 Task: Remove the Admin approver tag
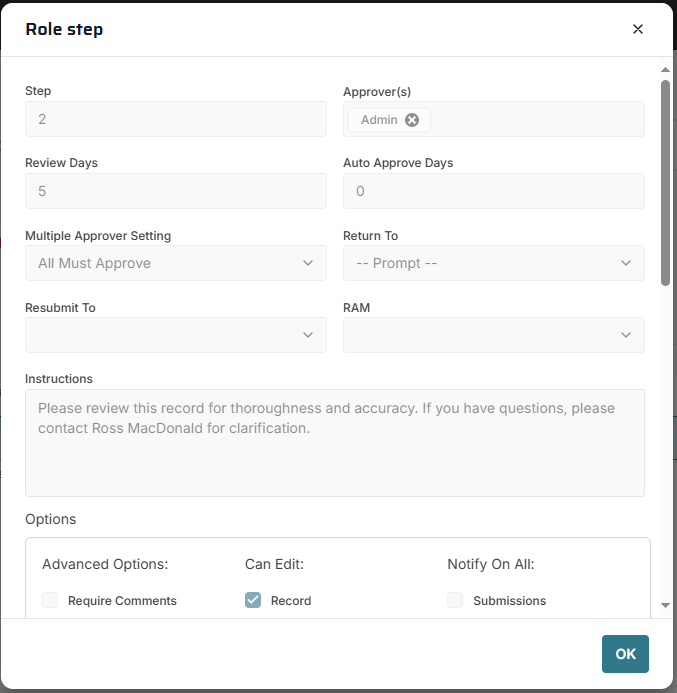click(x=412, y=120)
